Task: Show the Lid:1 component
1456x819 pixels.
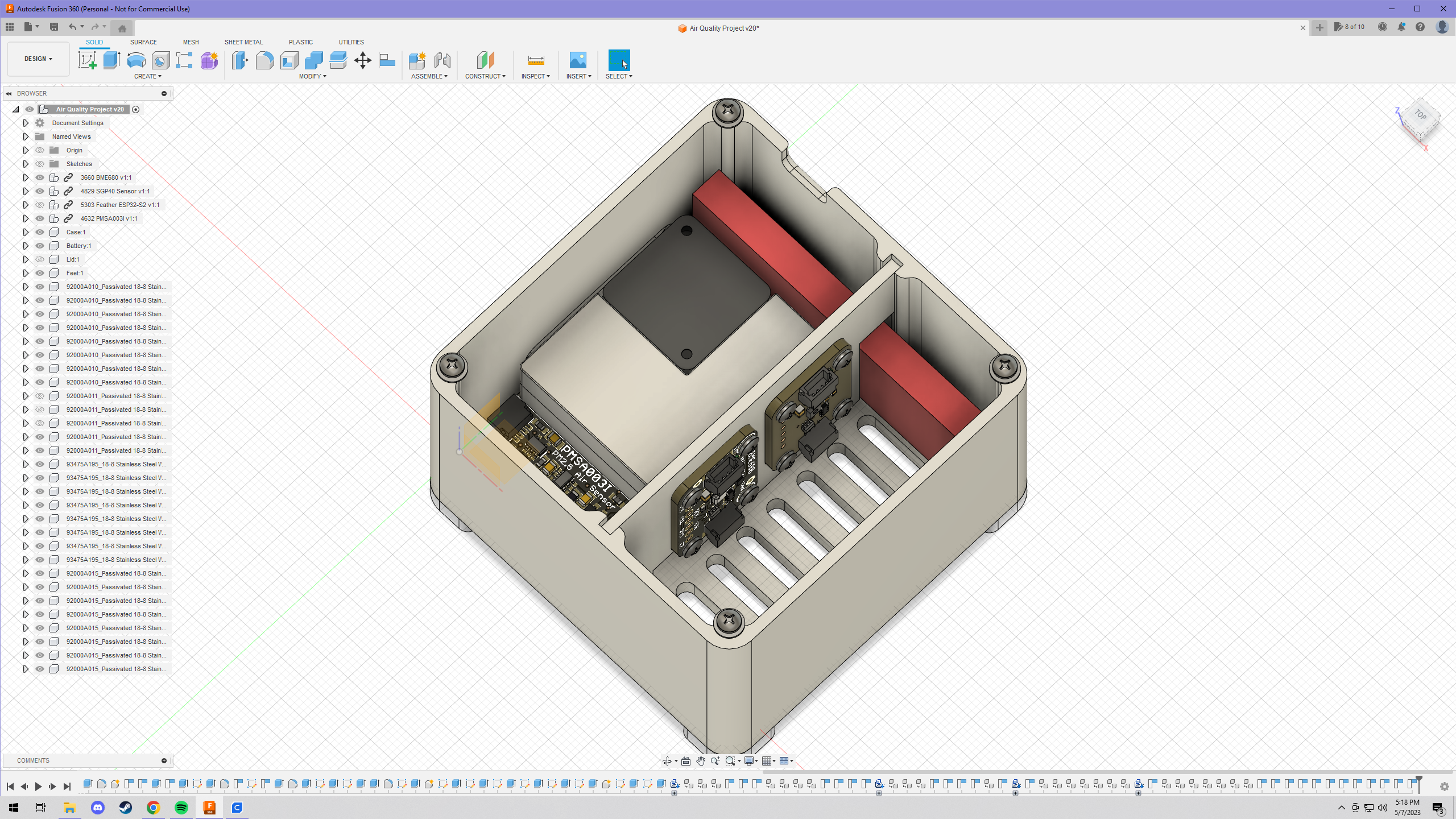Action: click(40, 259)
